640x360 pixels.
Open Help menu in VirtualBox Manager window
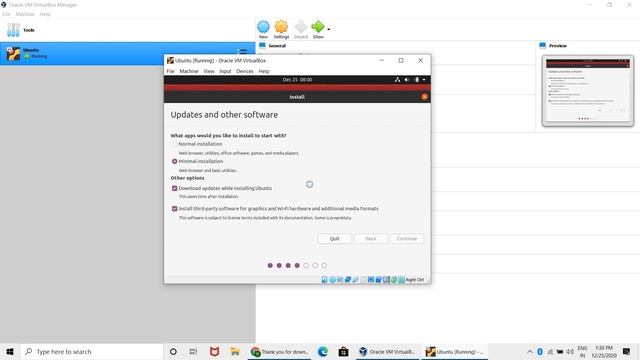(45, 14)
